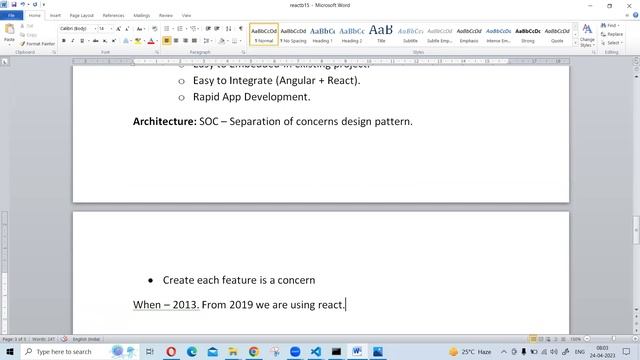640x360 pixels.
Task: Open the multilevel list menu
Action: pos(193,29)
